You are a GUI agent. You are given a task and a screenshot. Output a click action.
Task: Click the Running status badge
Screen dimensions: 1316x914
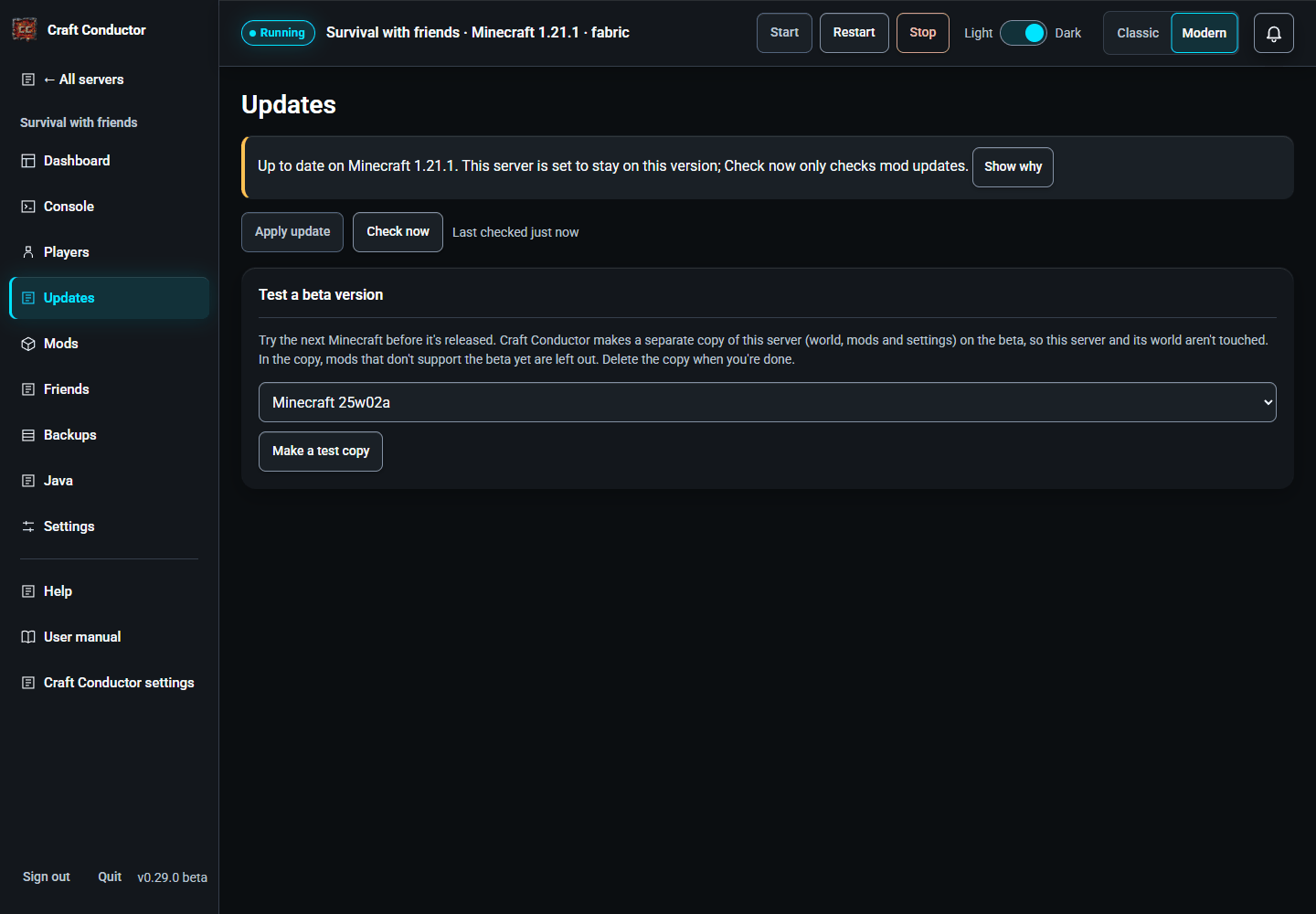tap(278, 33)
